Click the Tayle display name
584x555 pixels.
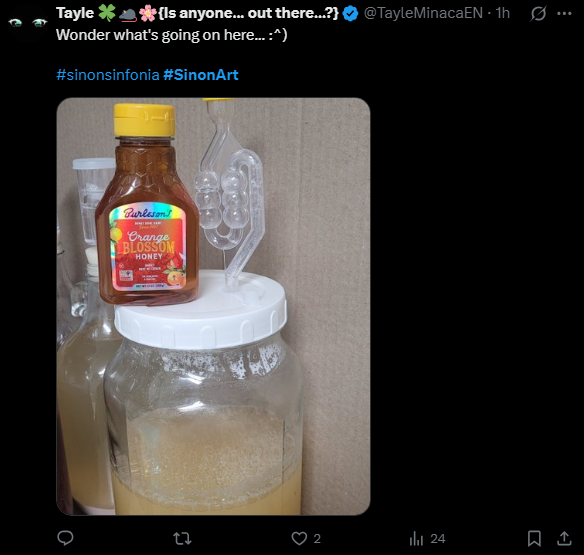click(x=75, y=13)
